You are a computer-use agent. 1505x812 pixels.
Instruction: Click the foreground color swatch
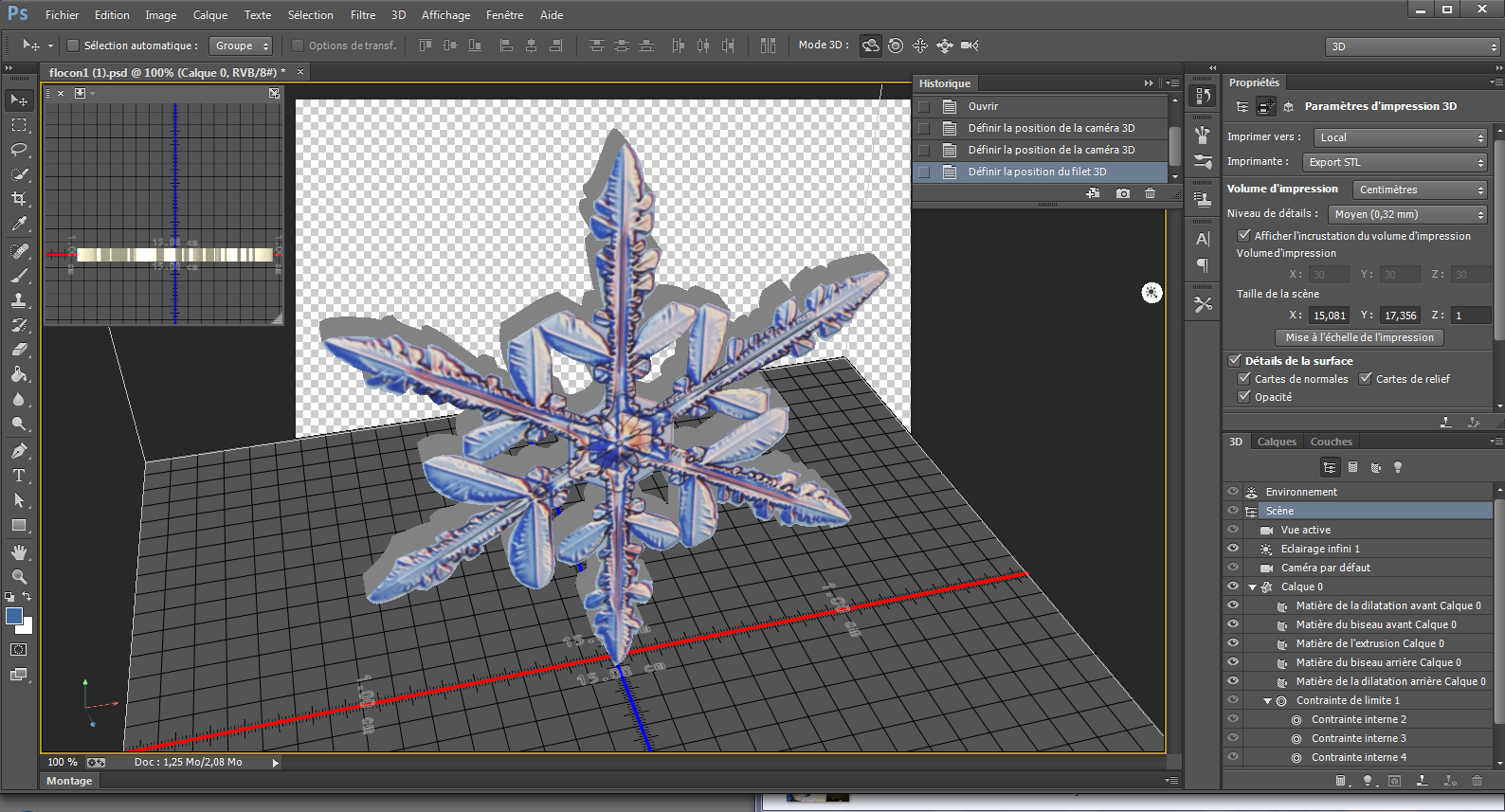click(x=14, y=617)
